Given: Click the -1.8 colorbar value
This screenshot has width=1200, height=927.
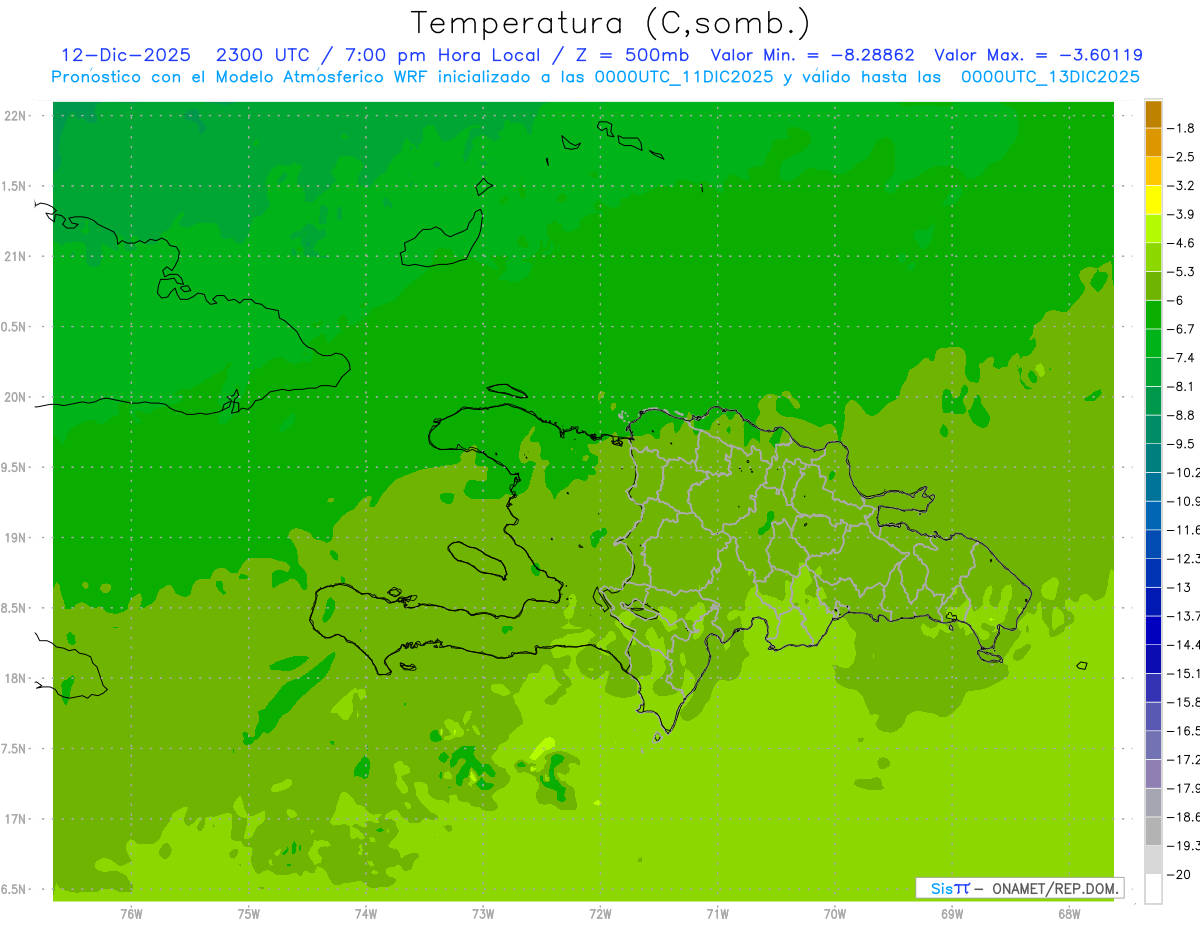Looking at the screenshot, I should [x=1181, y=128].
